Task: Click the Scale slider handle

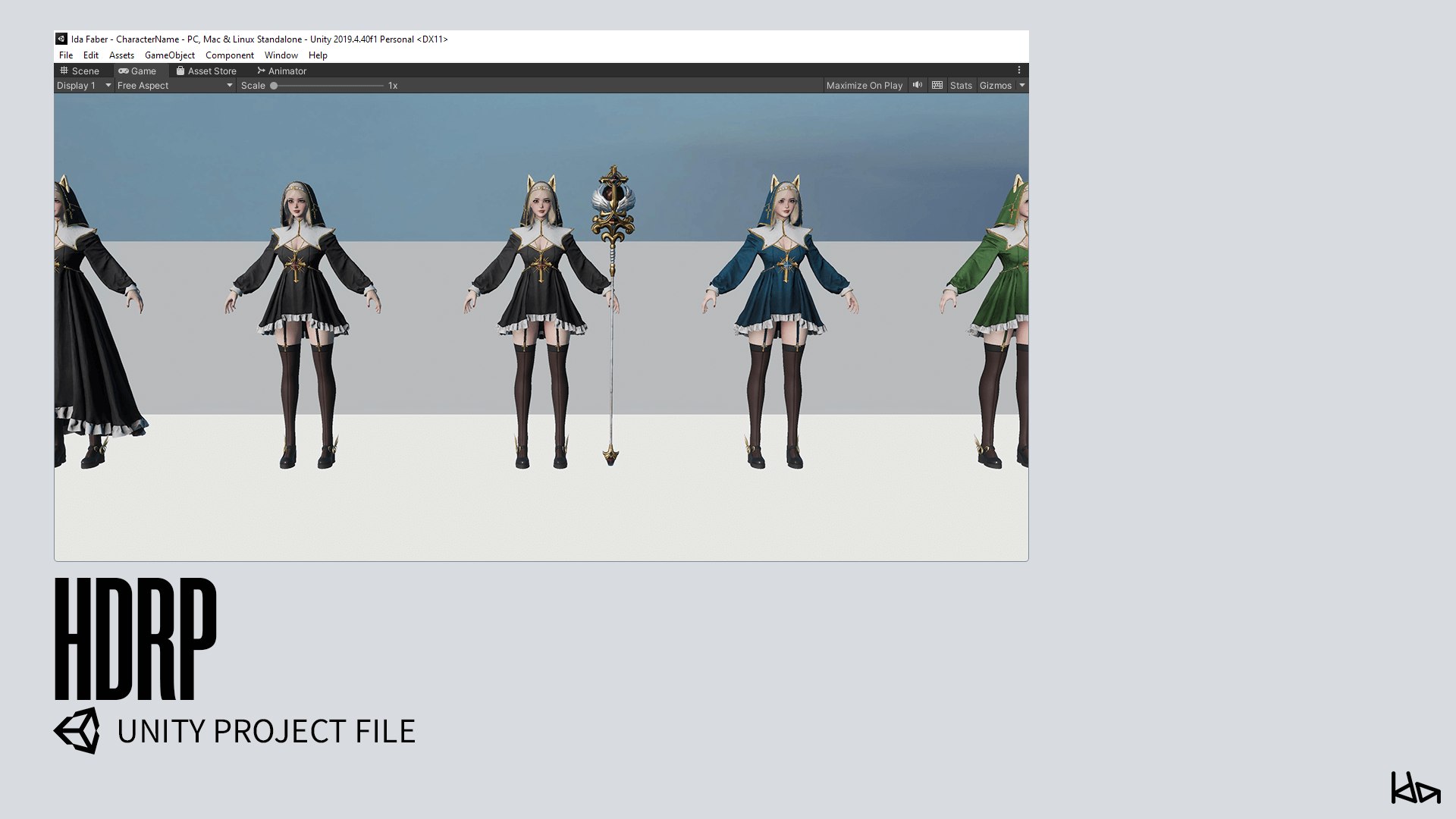Action: [274, 86]
